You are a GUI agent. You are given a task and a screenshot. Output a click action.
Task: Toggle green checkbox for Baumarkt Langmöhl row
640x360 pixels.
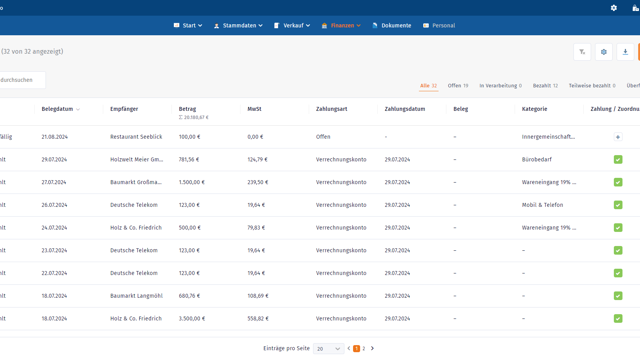tap(618, 296)
